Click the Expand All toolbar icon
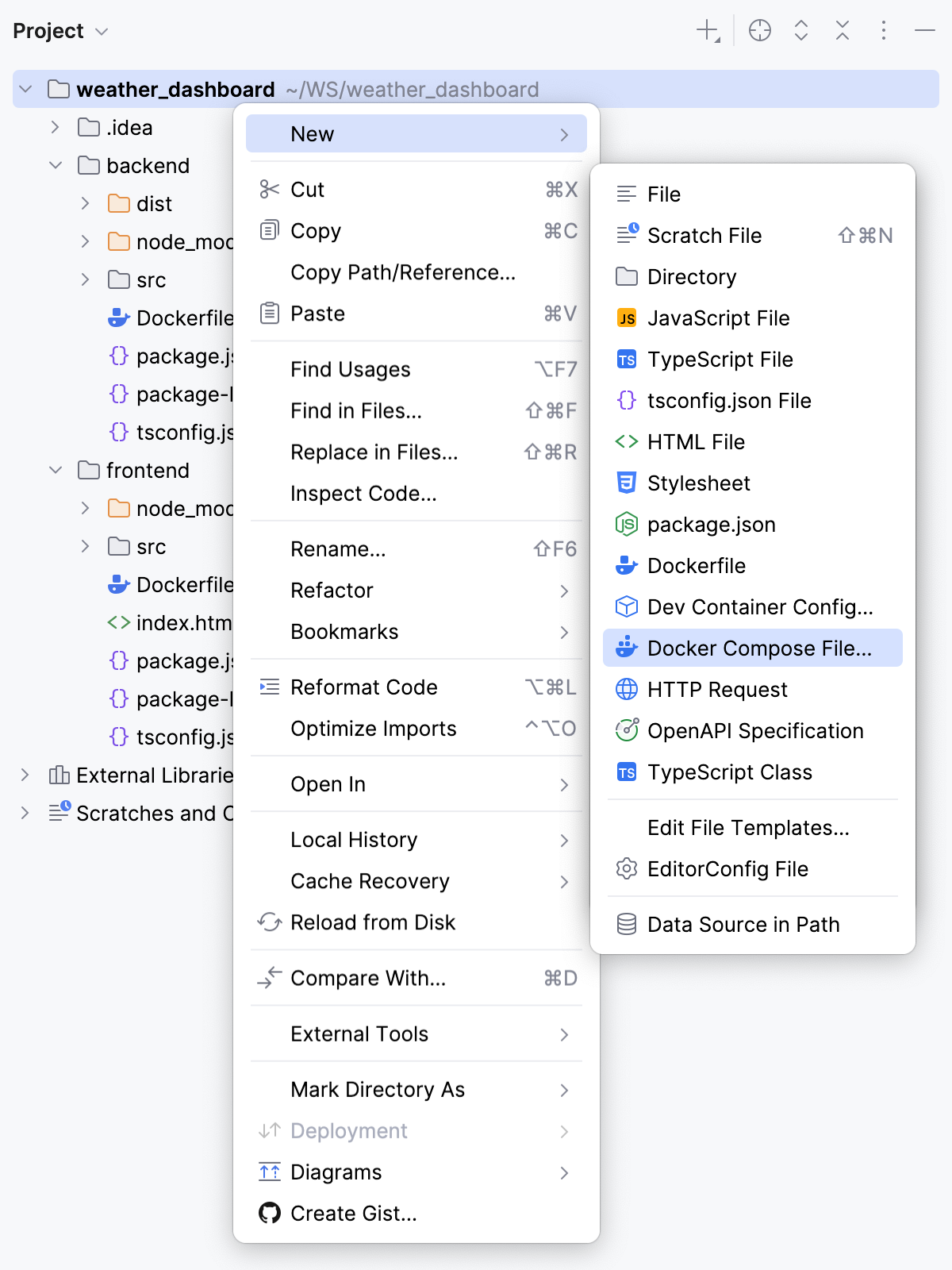The width and height of the screenshot is (952, 1270). click(x=801, y=31)
